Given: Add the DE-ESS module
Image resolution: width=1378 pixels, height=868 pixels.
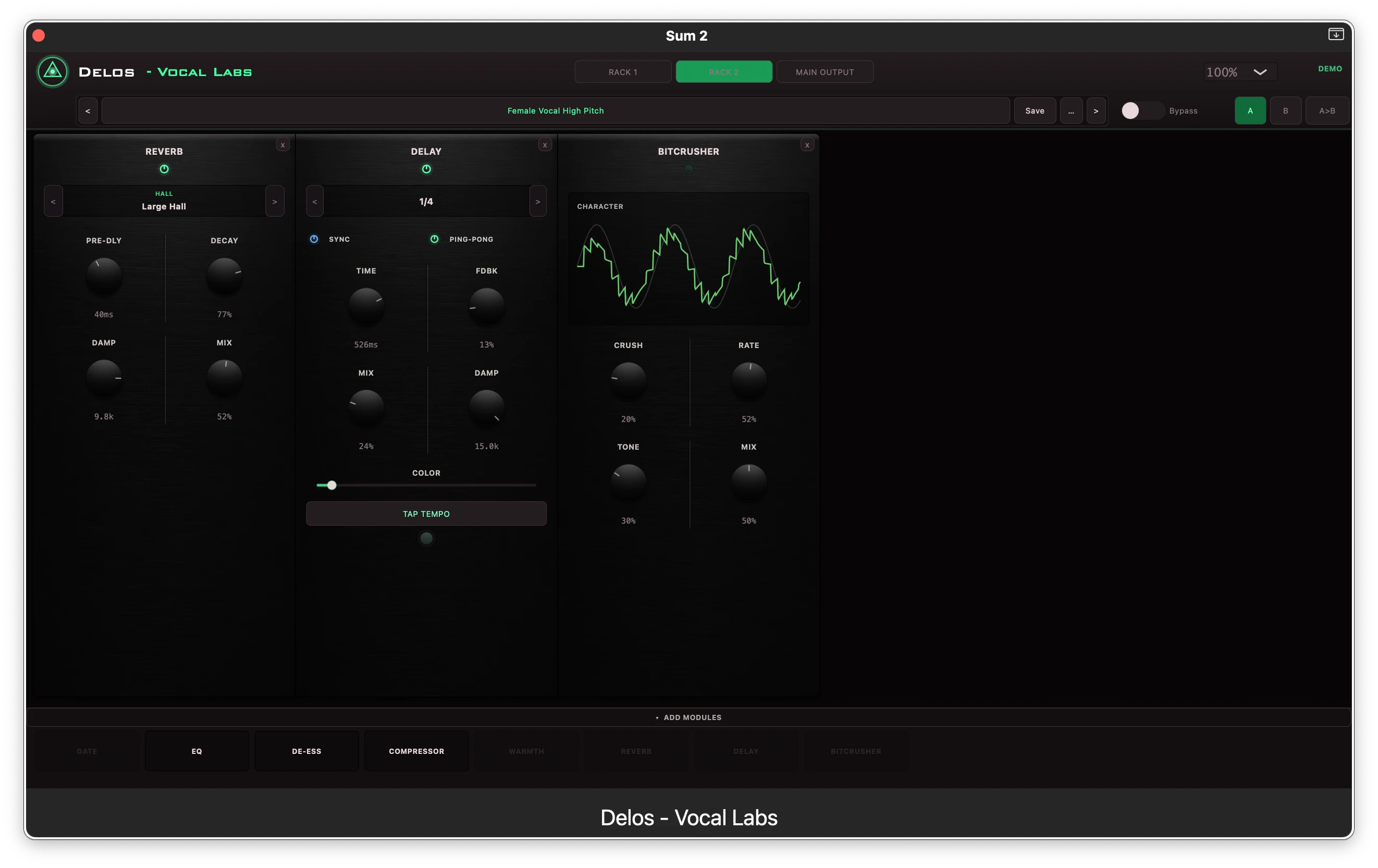Looking at the screenshot, I should coord(307,751).
